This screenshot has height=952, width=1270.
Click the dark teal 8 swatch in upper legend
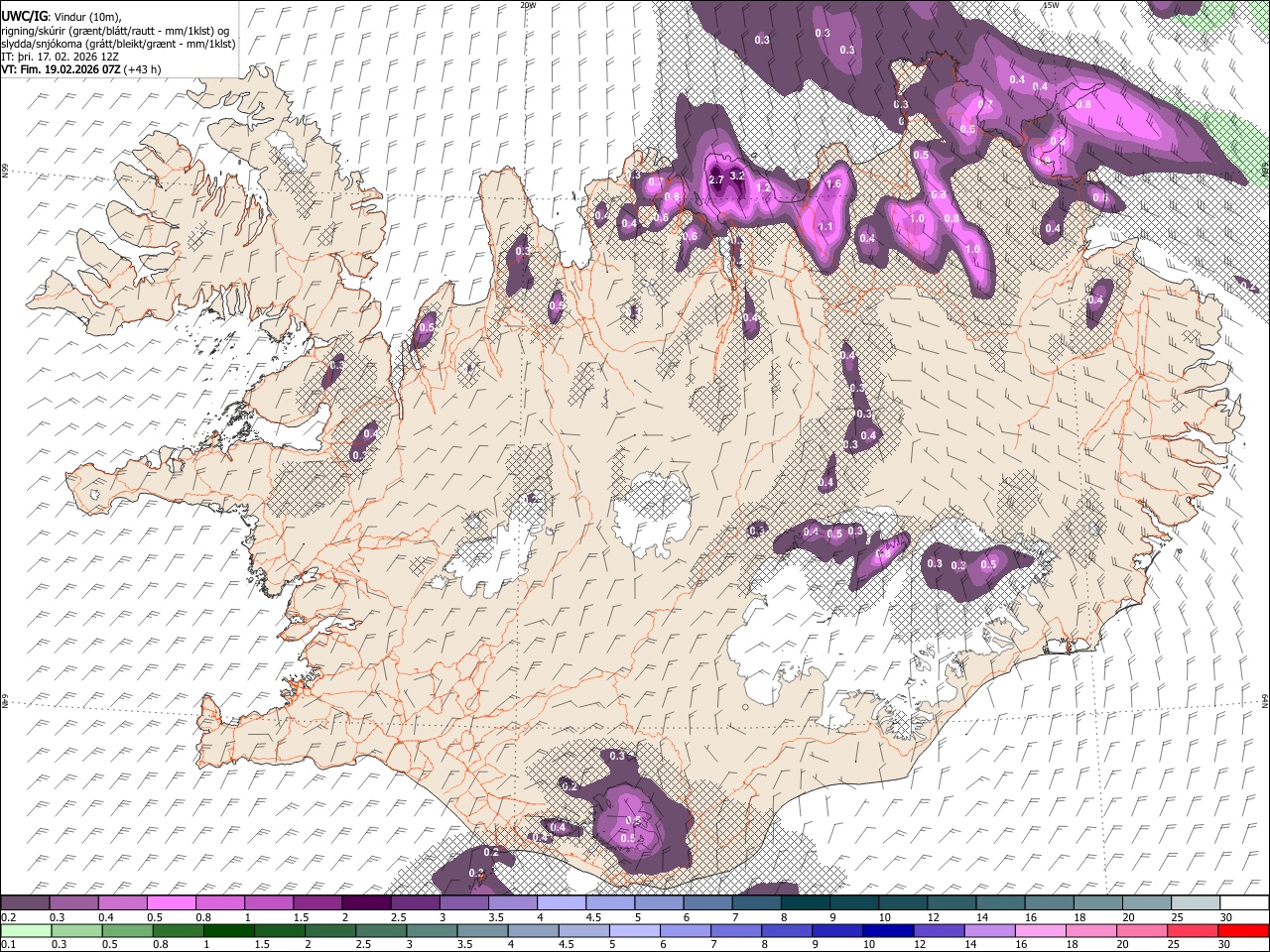coord(806,902)
